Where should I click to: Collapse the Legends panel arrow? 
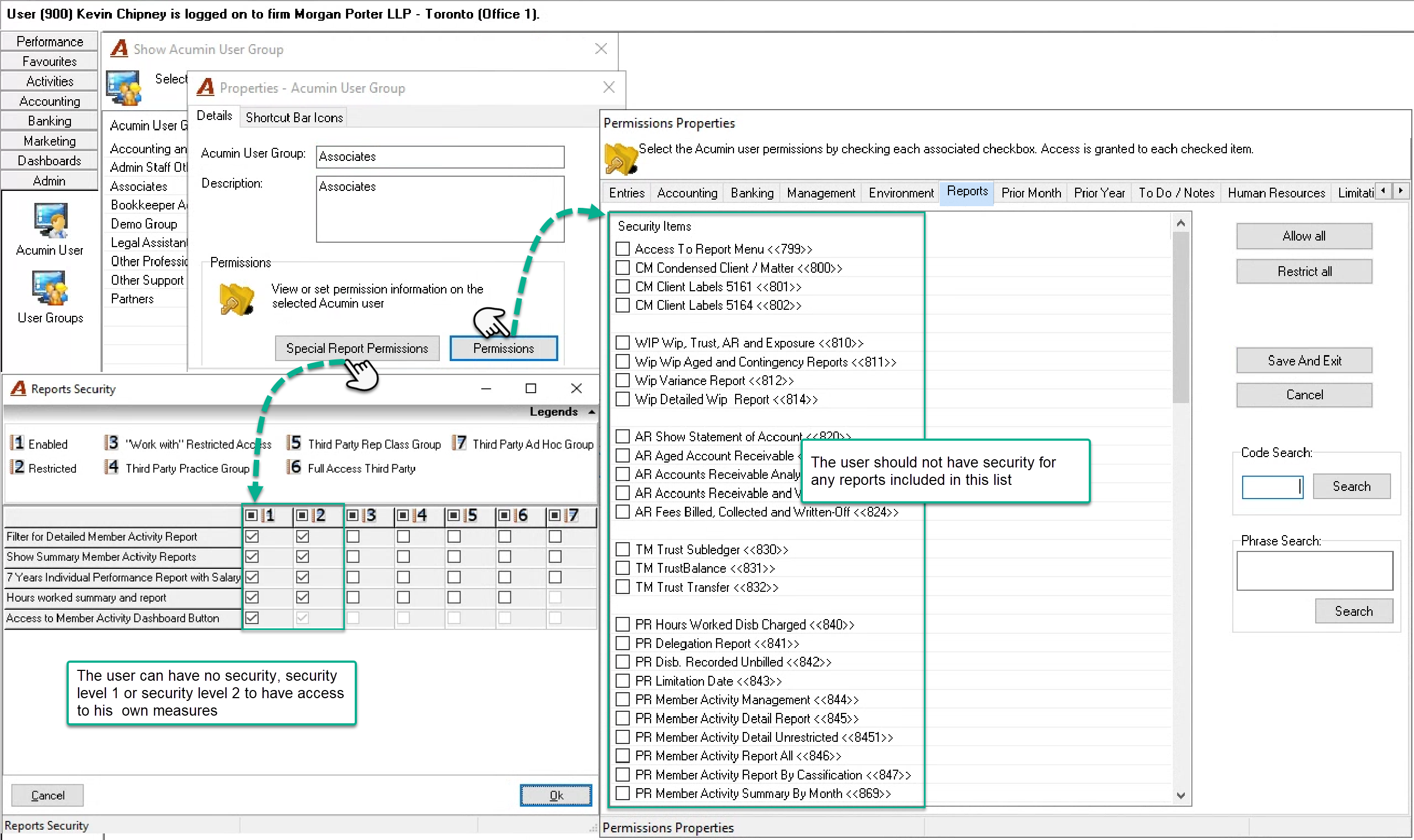(x=592, y=412)
